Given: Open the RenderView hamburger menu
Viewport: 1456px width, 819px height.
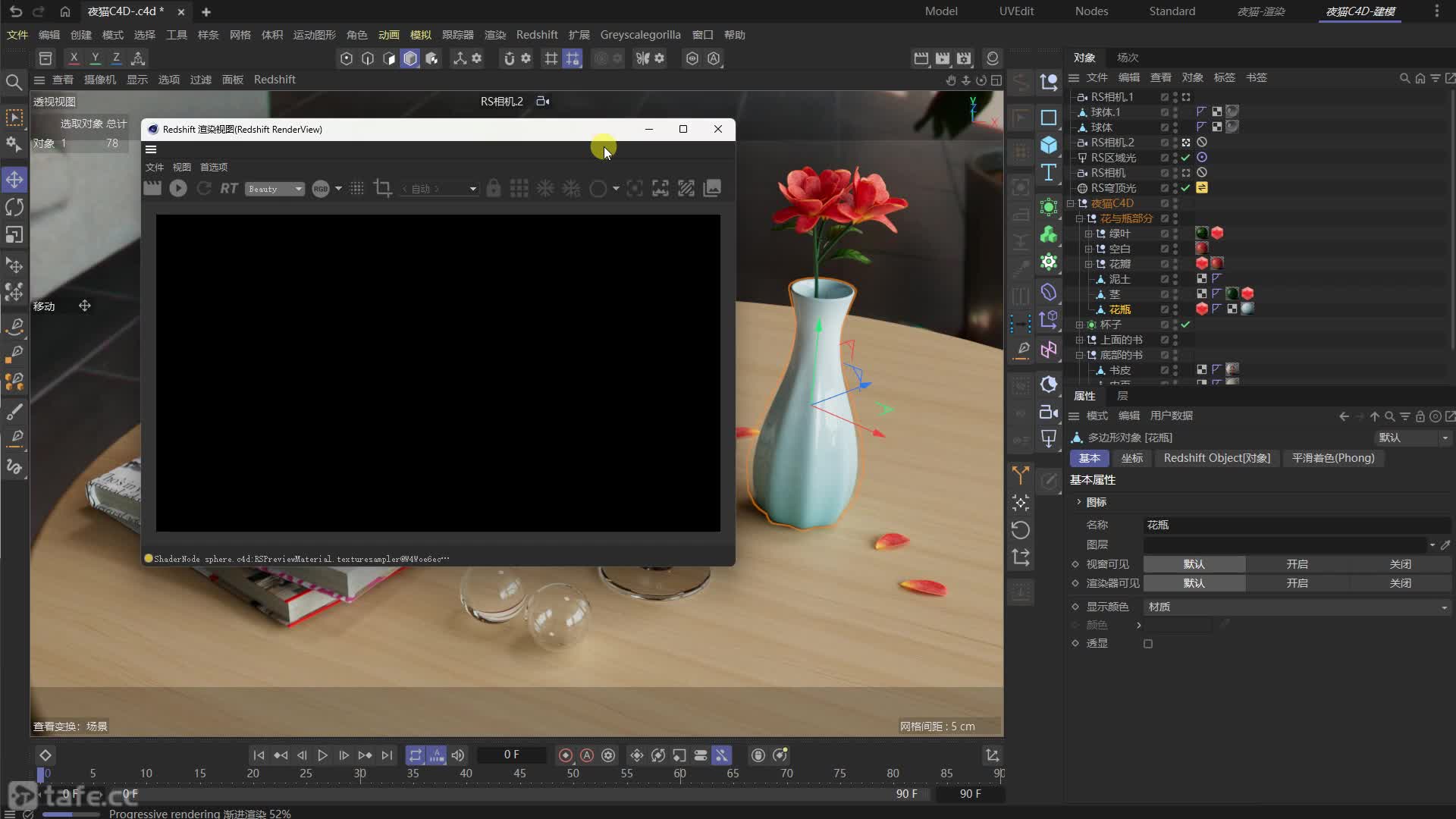Looking at the screenshot, I should click(x=151, y=149).
